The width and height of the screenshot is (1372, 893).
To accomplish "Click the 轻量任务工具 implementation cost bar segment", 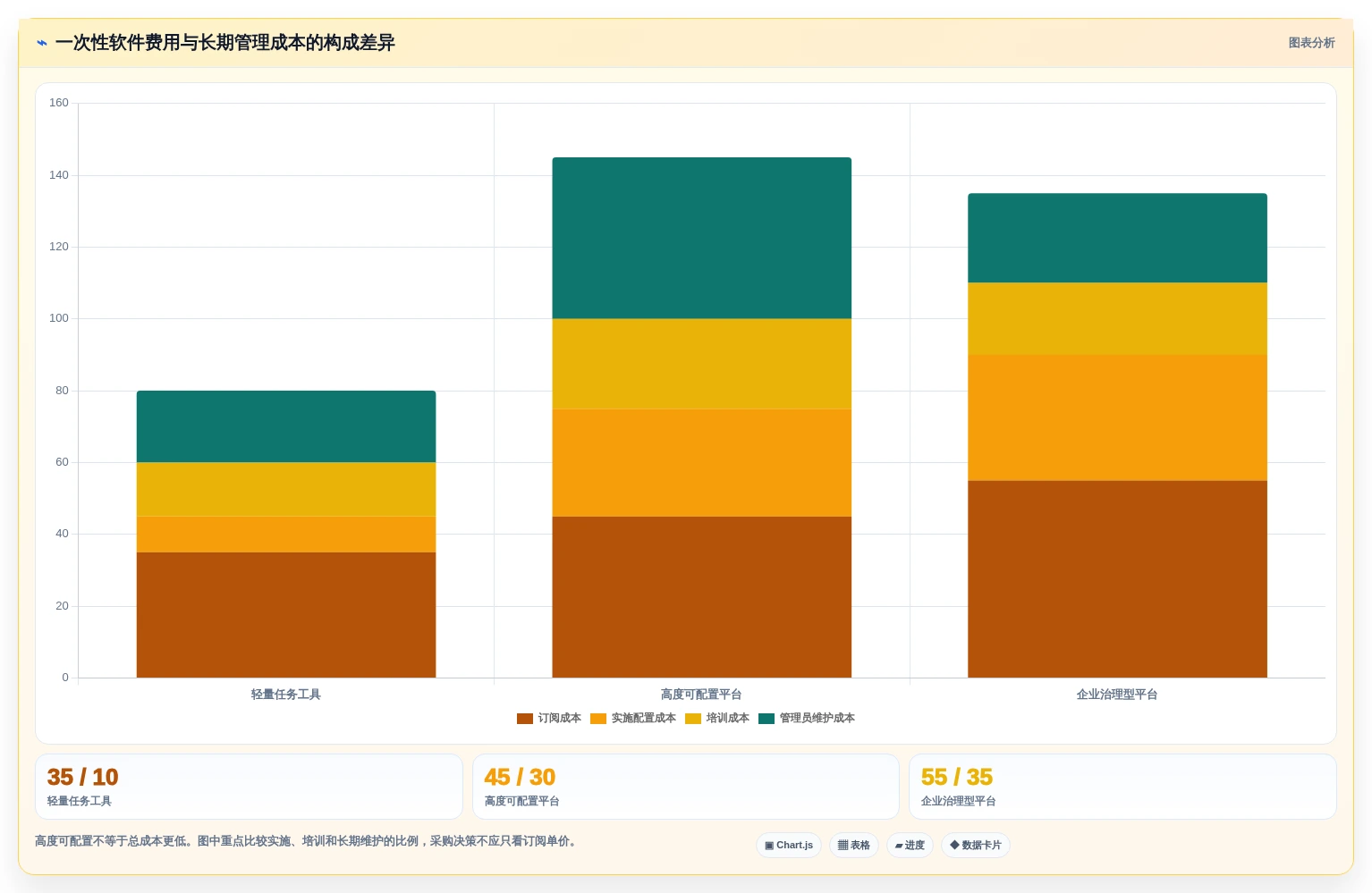I will pos(286,535).
